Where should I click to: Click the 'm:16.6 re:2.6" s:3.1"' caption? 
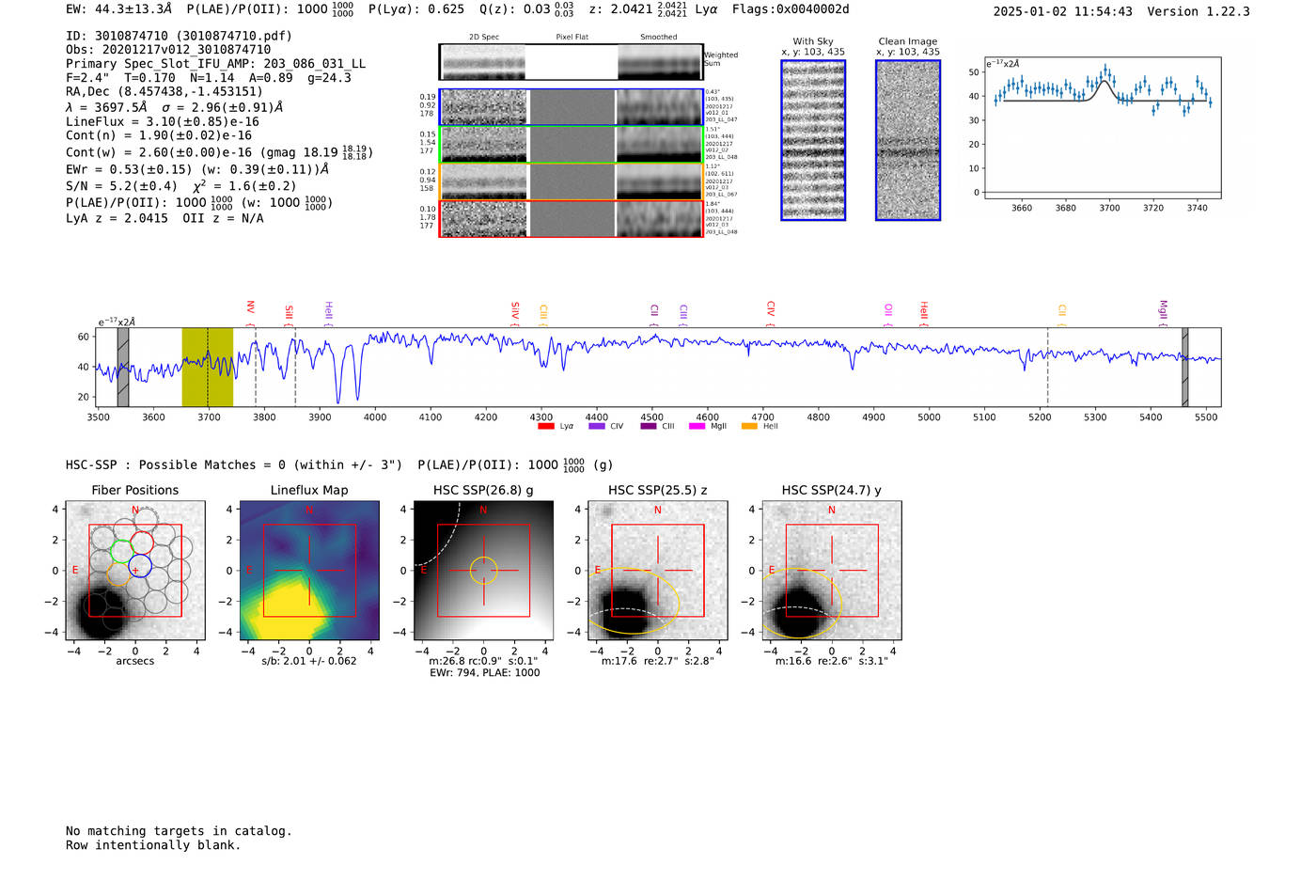pyautogui.click(x=832, y=661)
